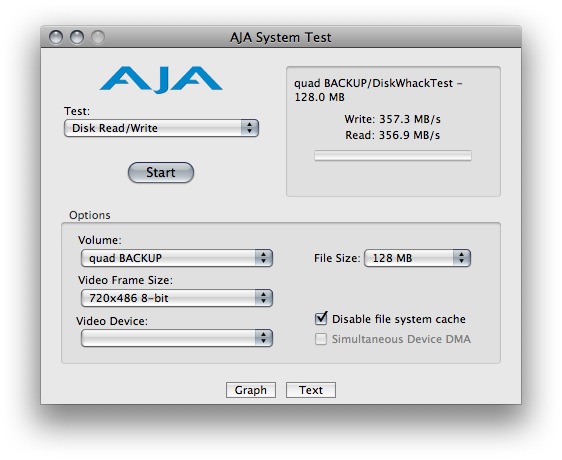Image resolution: width=562 pixels, height=460 pixels.
Task: Open the File Size dropdown showing 128 MB
Action: click(x=418, y=258)
